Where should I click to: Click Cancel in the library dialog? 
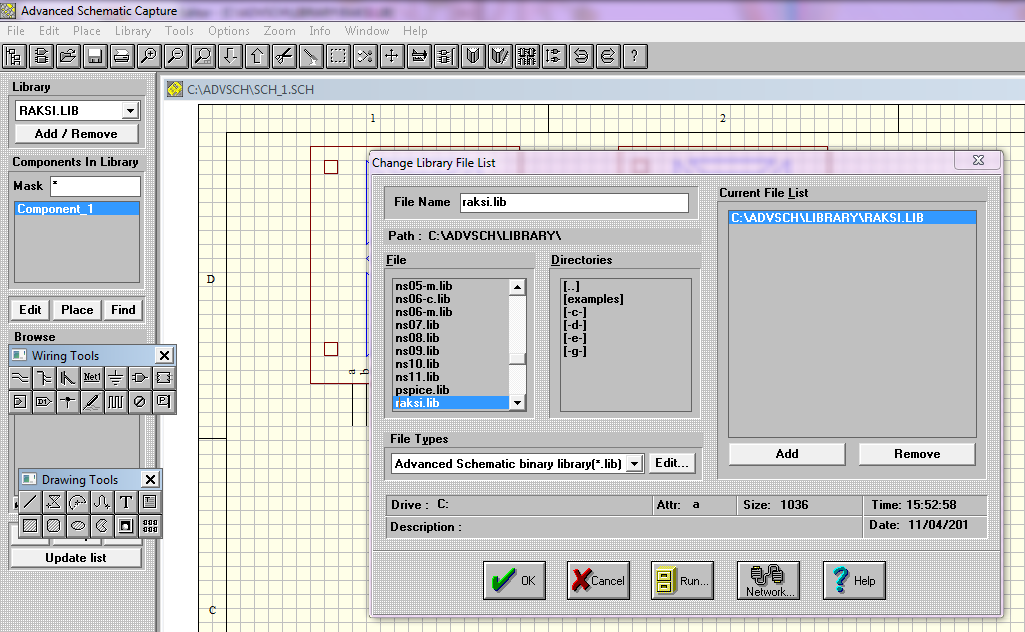[x=598, y=580]
